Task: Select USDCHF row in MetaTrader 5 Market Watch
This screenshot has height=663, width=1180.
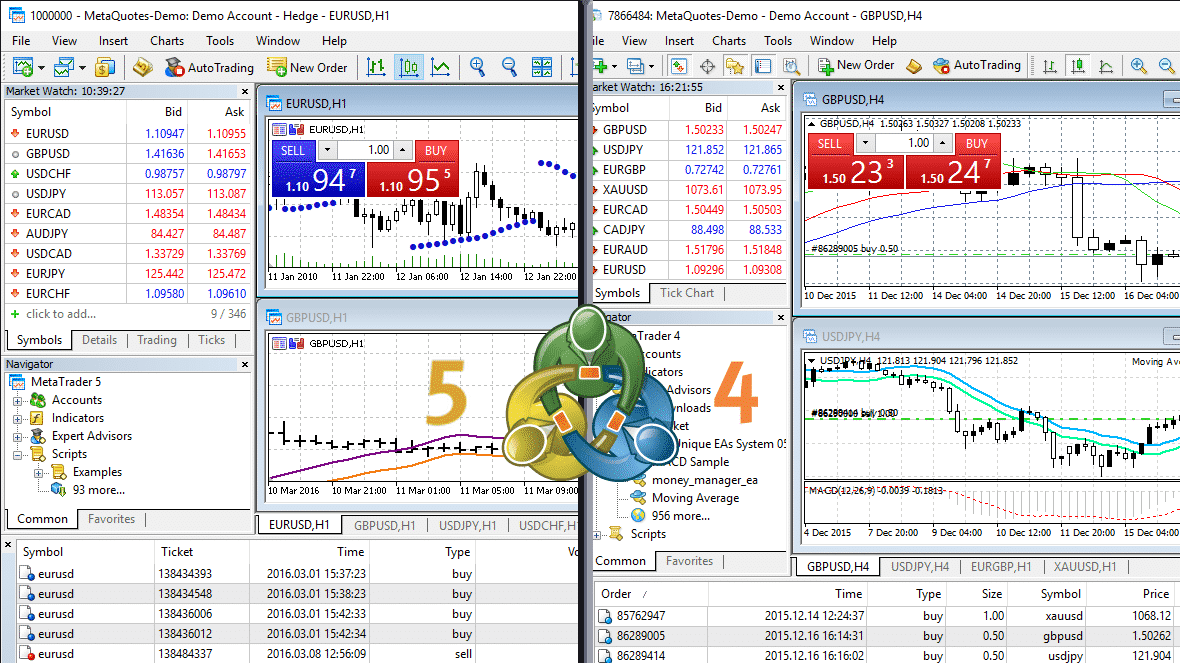Action: coord(128,173)
